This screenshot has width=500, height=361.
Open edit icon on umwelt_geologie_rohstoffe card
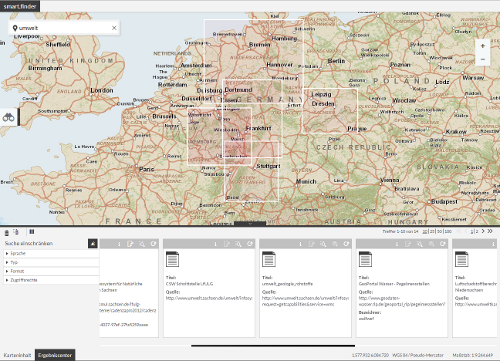(x=312, y=244)
